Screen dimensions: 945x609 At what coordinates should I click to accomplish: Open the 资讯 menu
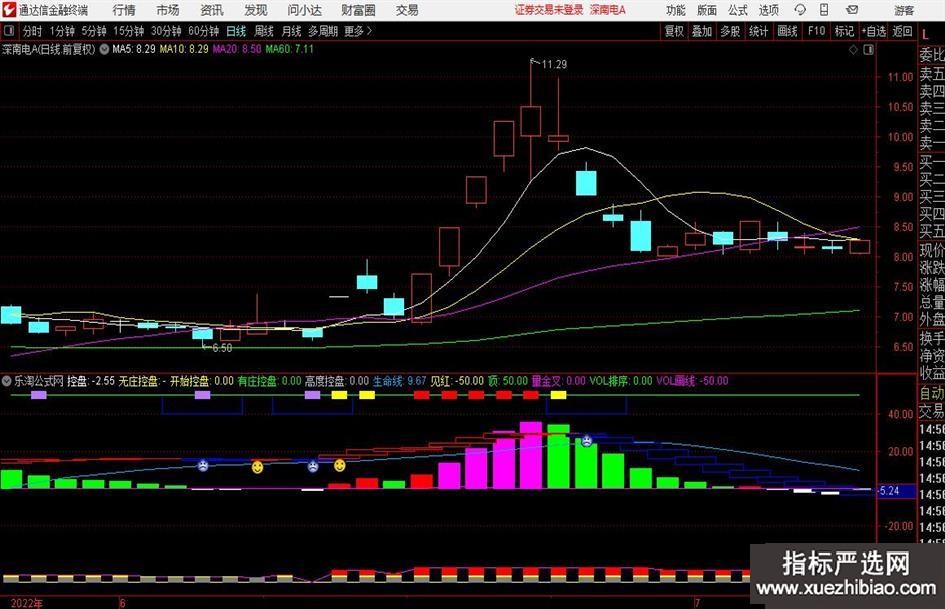pyautogui.click(x=212, y=10)
